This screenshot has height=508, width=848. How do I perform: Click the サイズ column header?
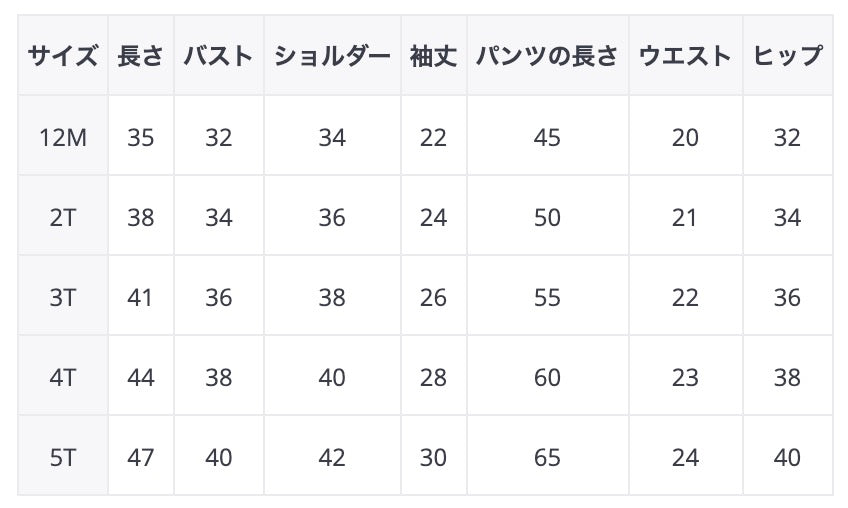[62, 56]
